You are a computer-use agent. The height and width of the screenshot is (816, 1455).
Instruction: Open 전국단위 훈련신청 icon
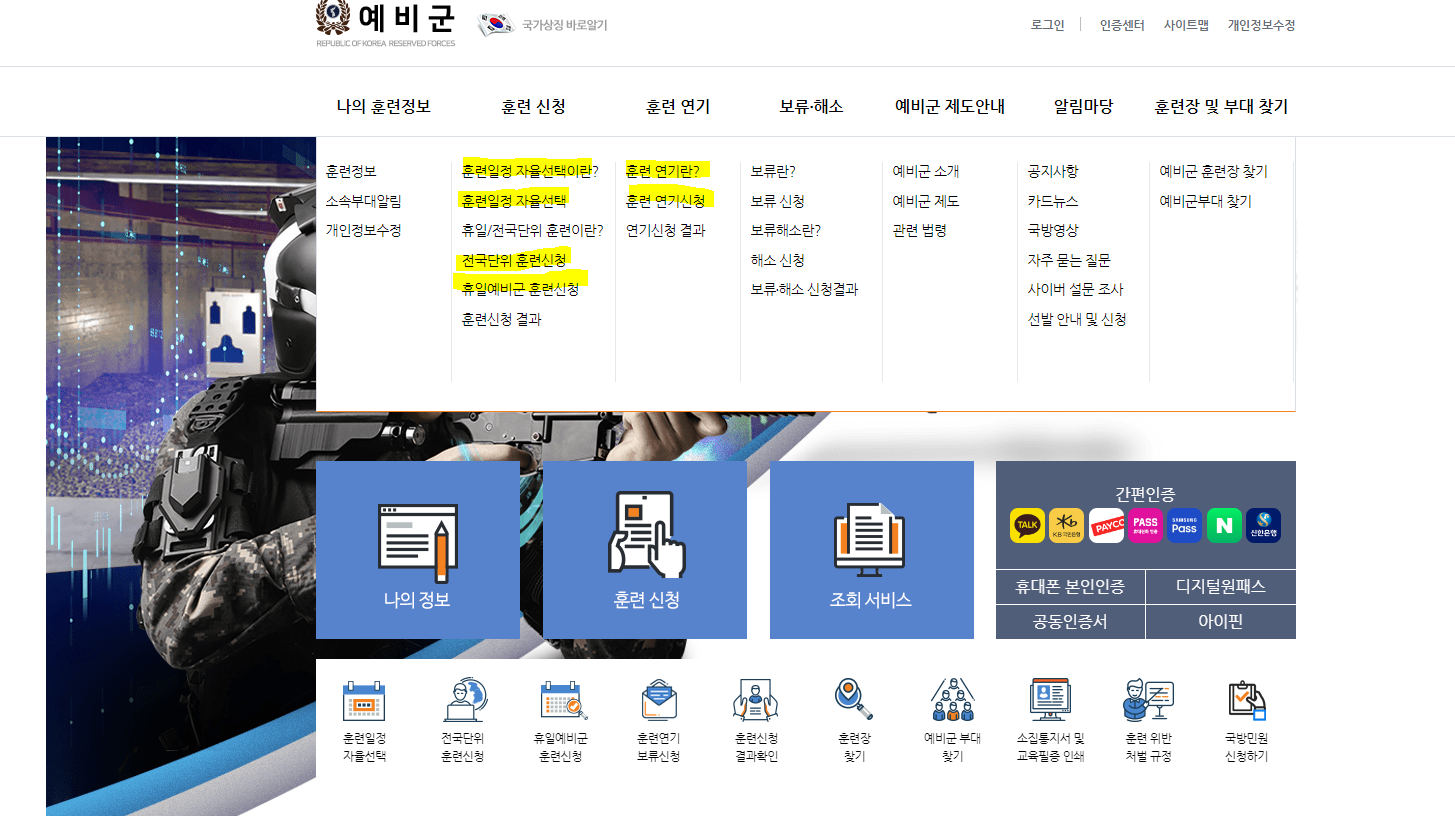click(463, 701)
